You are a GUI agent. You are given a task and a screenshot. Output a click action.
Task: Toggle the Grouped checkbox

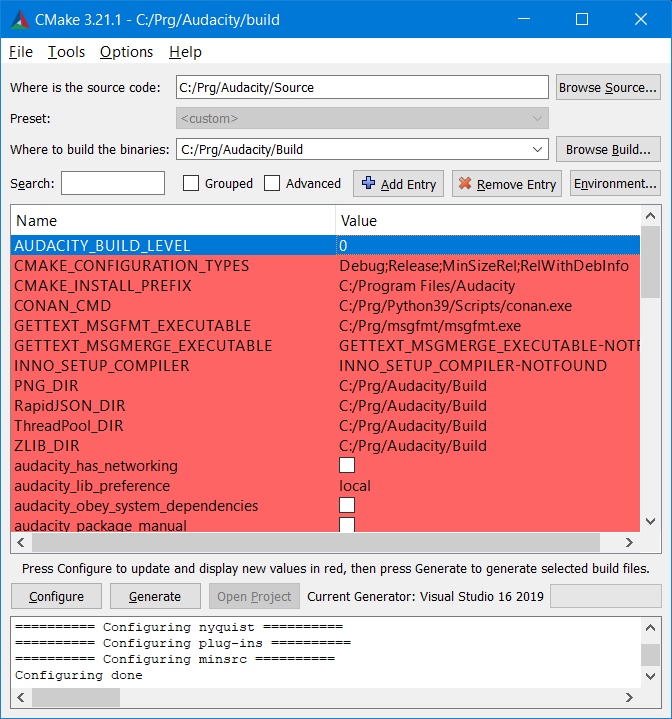[x=191, y=183]
